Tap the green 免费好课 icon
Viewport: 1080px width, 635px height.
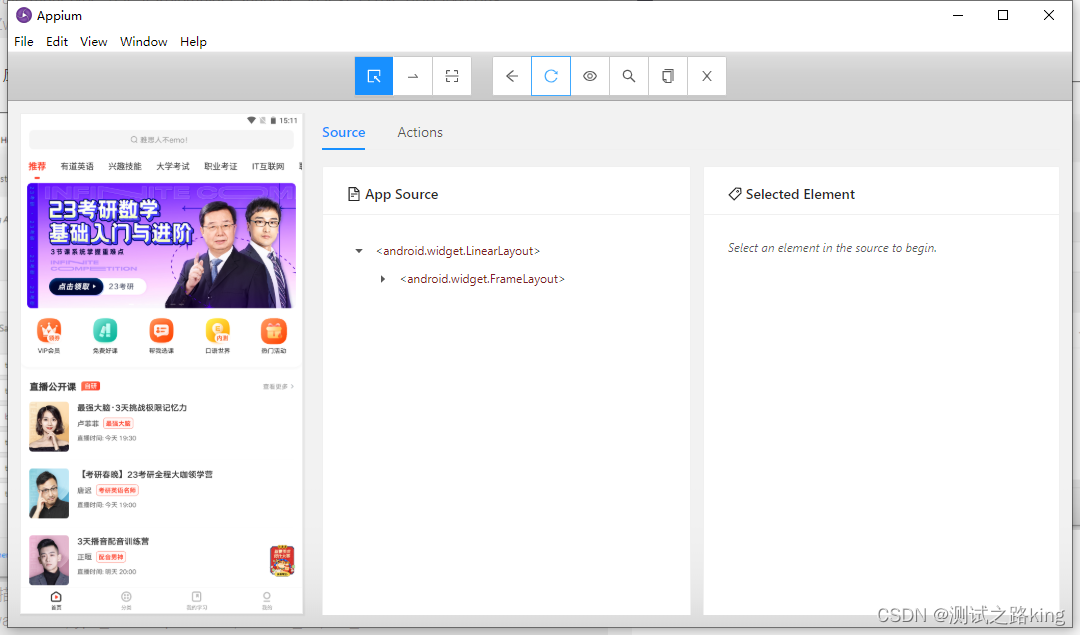[x=105, y=331]
